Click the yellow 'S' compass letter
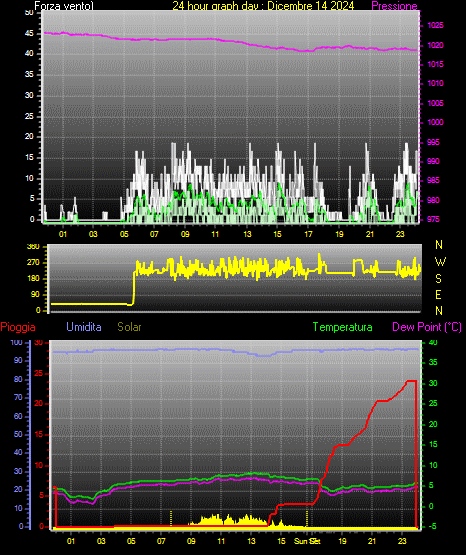The width and height of the screenshot is (466, 555). (x=438, y=279)
